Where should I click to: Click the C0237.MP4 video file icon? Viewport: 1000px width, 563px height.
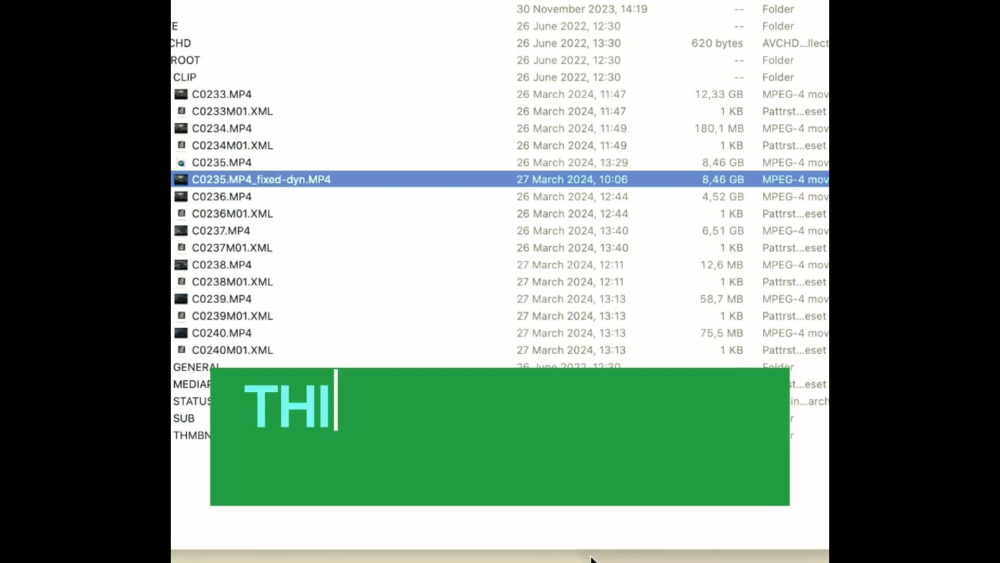181,231
